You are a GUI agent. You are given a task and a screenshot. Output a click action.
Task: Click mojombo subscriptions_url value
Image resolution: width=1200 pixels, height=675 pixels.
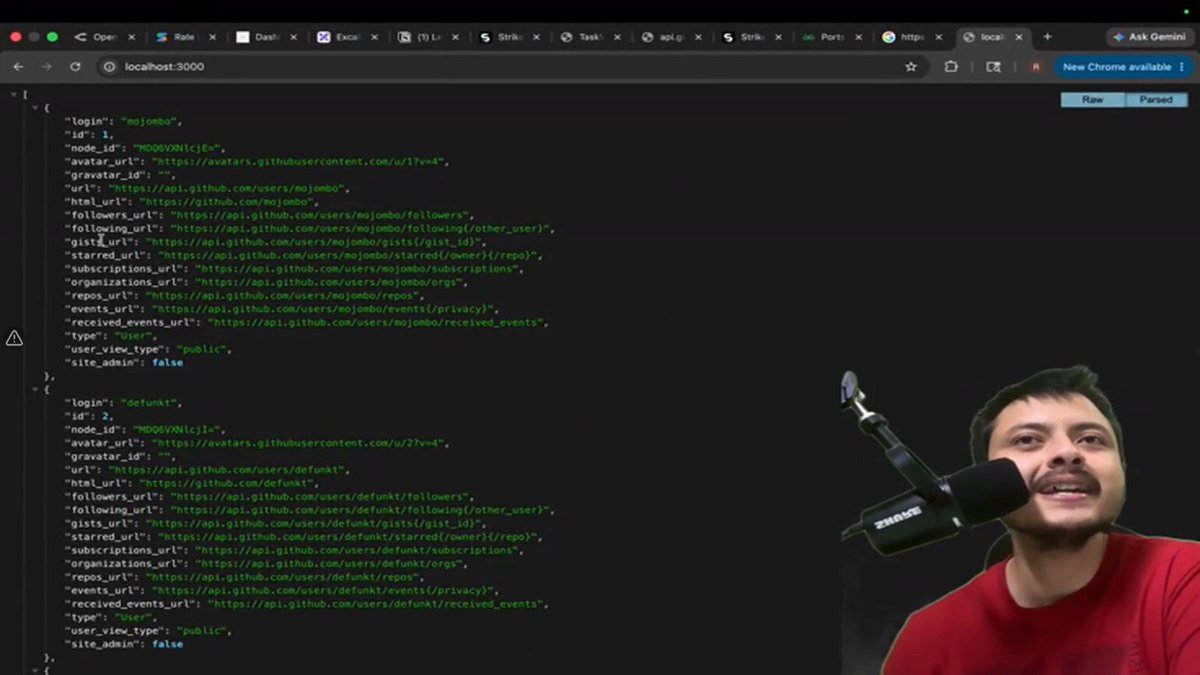click(x=358, y=269)
